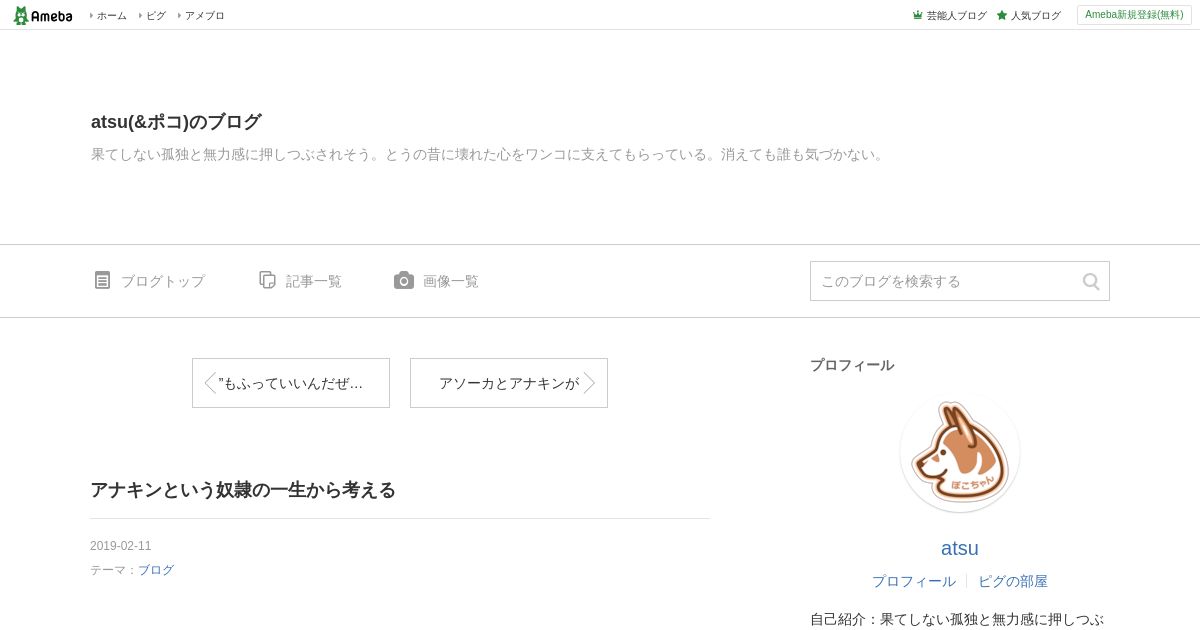Click the crown icon beside 芸能人ブログ

pyautogui.click(x=918, y=15)
